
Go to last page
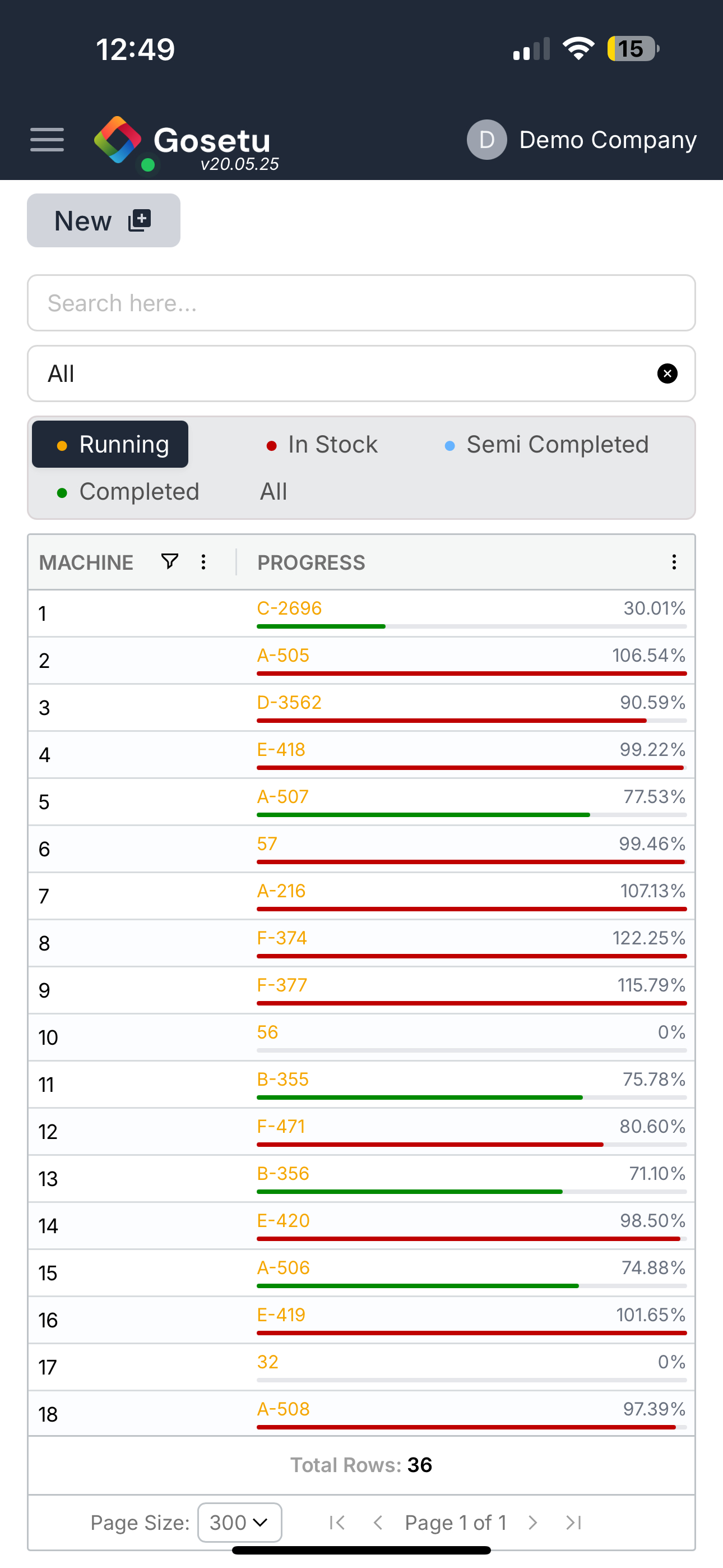(573, 1523)
